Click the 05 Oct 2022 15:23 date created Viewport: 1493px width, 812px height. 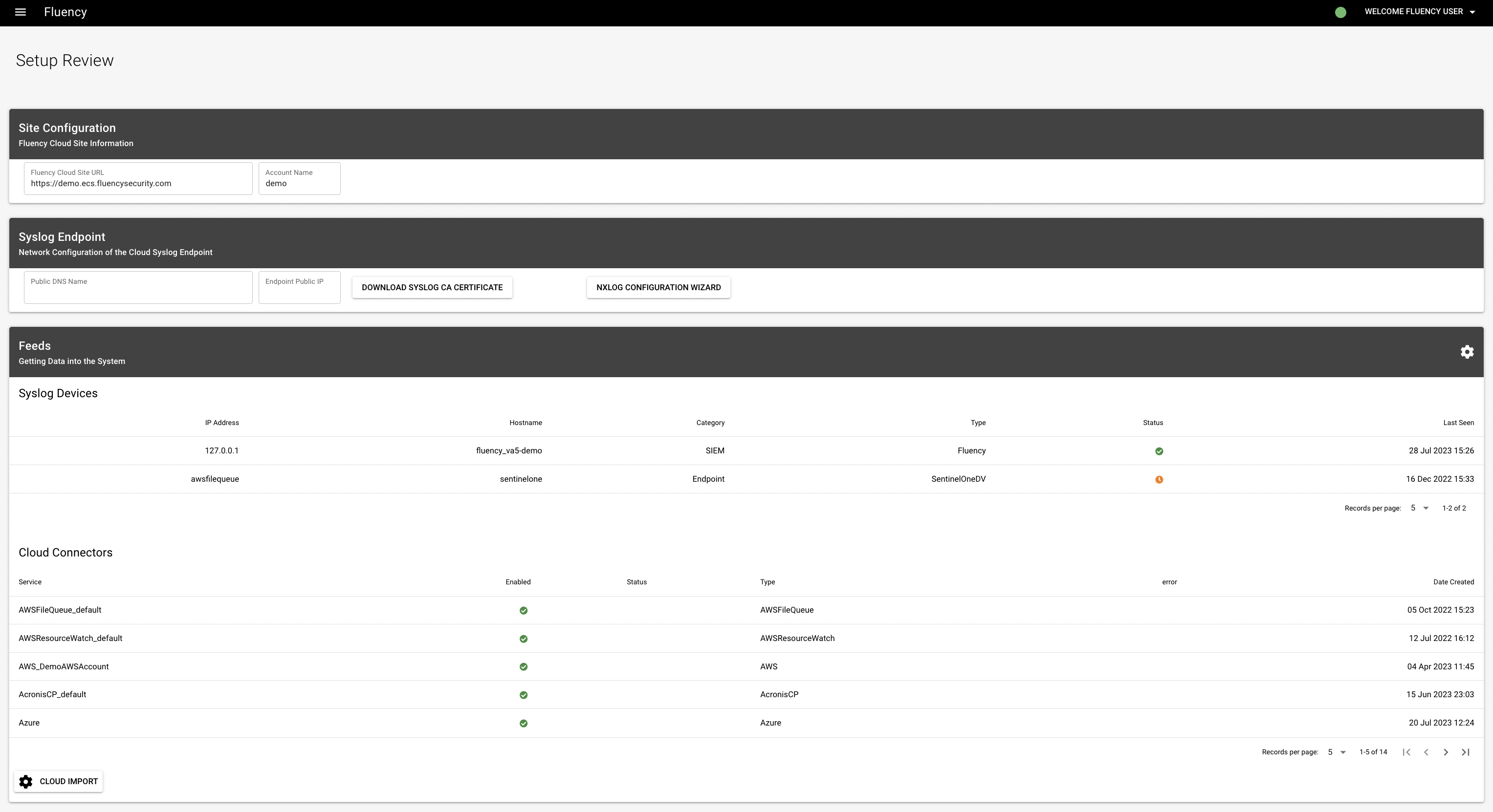point(1440,610)
